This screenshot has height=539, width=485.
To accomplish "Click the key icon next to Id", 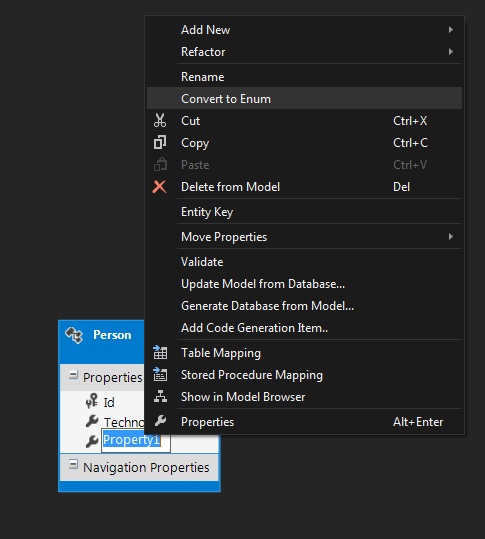I will tap(92, 401).
